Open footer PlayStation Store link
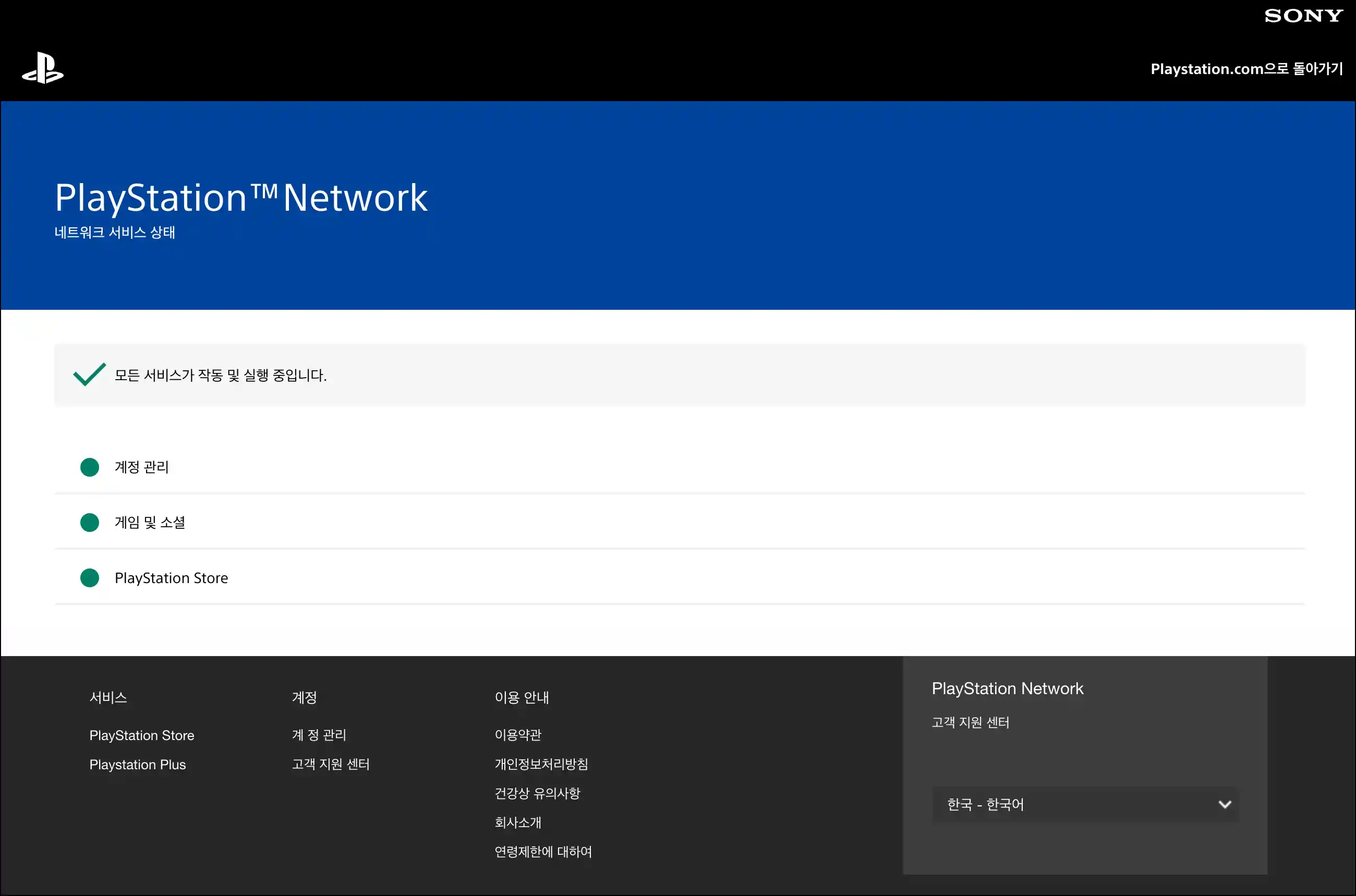 click(142, 735)
